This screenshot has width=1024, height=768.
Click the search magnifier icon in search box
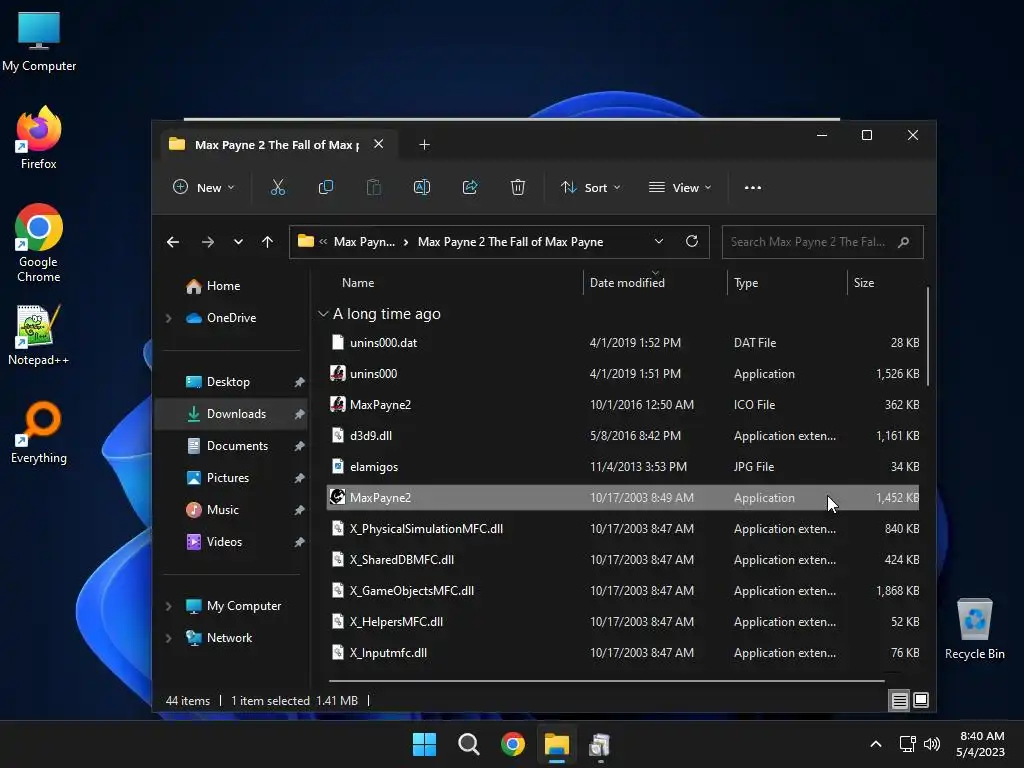904,242
